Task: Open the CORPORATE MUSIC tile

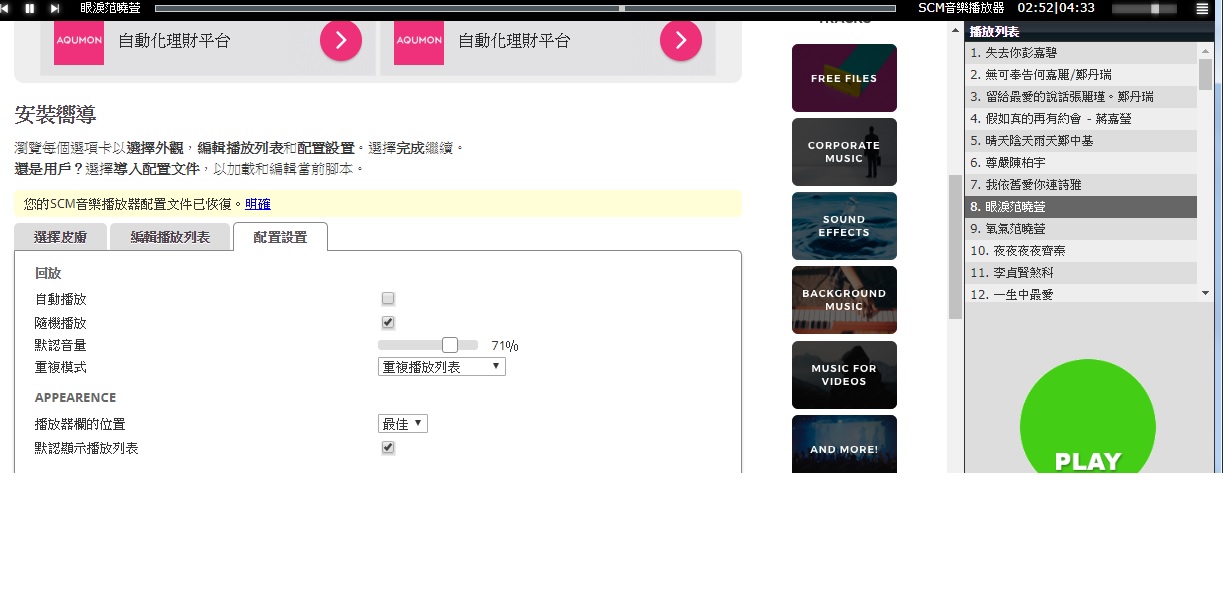Action: pyautogui.click(x=844, y=152)
